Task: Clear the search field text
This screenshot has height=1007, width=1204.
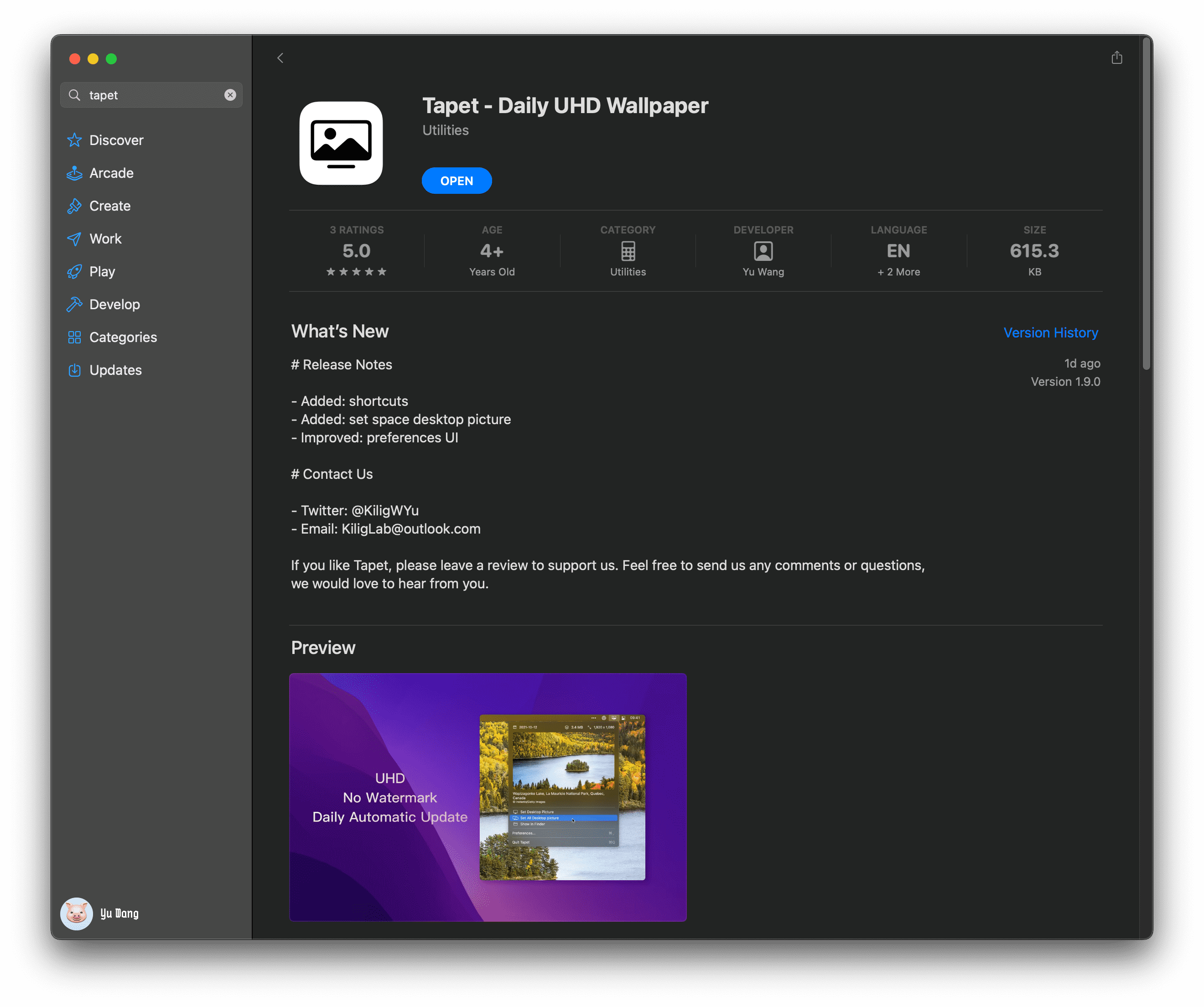Action: point(230,94)
